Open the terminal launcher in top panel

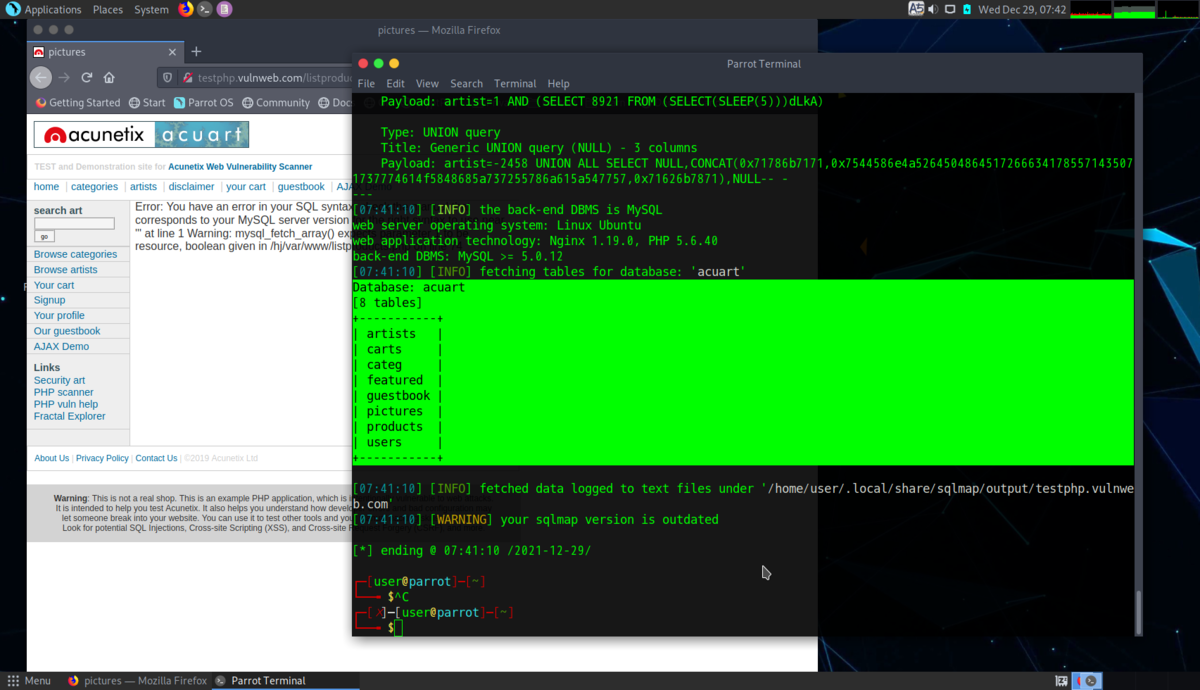click(x=205, y=9)
